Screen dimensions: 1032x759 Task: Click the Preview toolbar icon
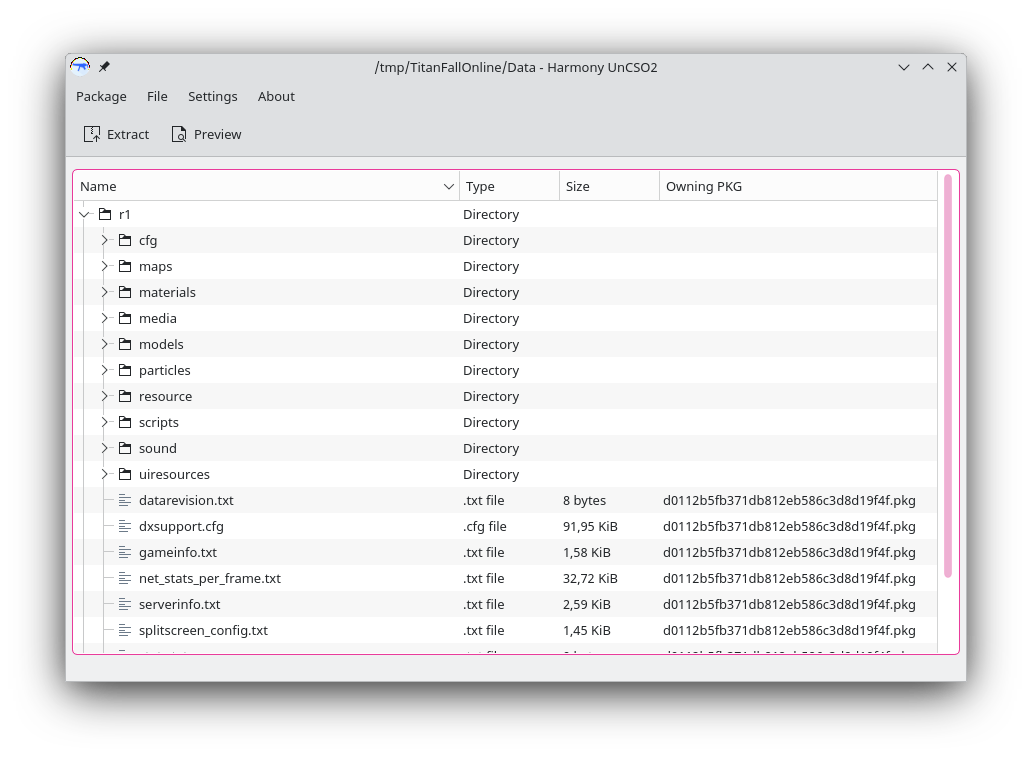point(179,134)
